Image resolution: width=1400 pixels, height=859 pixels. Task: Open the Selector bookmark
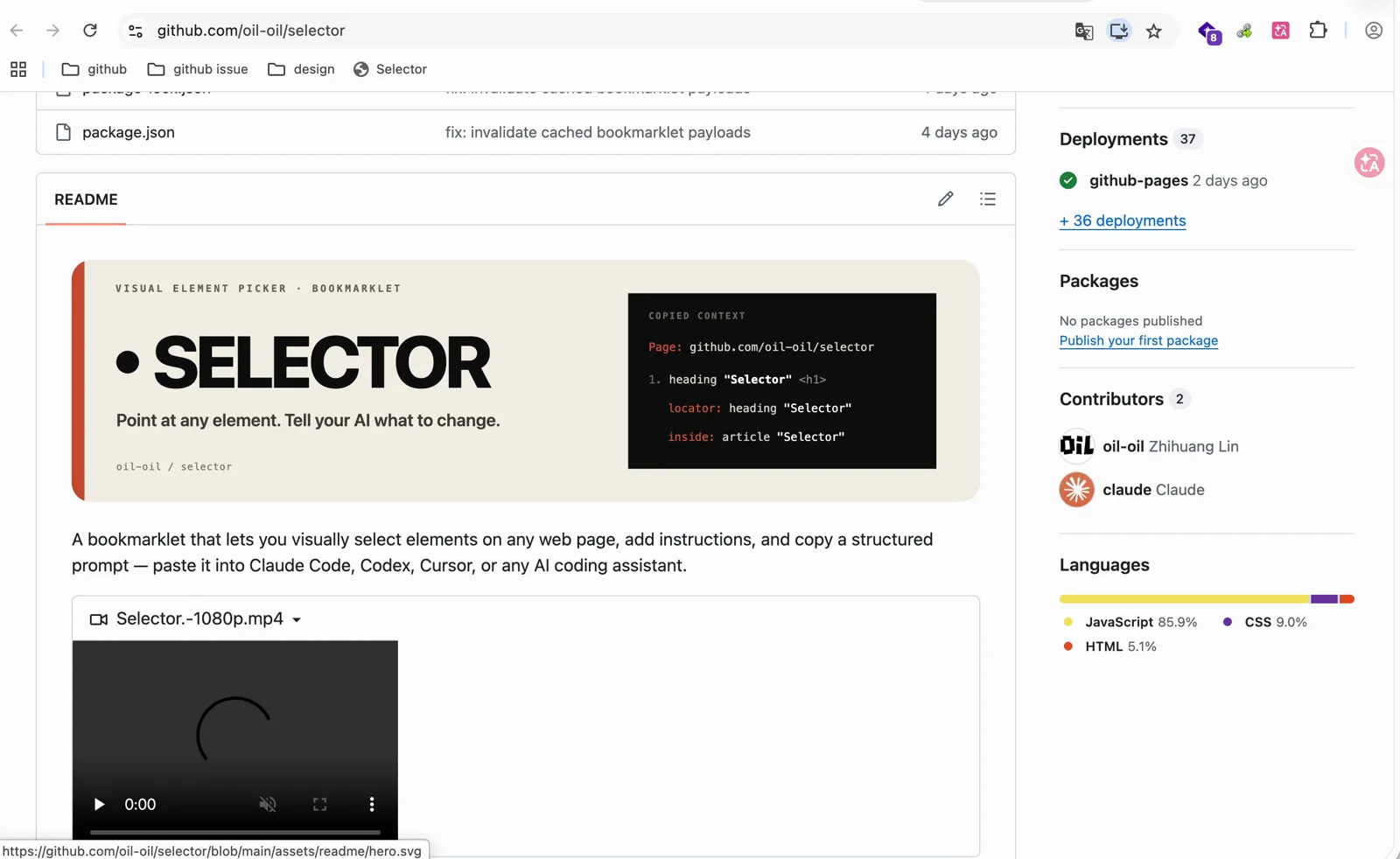coord(390,69)
